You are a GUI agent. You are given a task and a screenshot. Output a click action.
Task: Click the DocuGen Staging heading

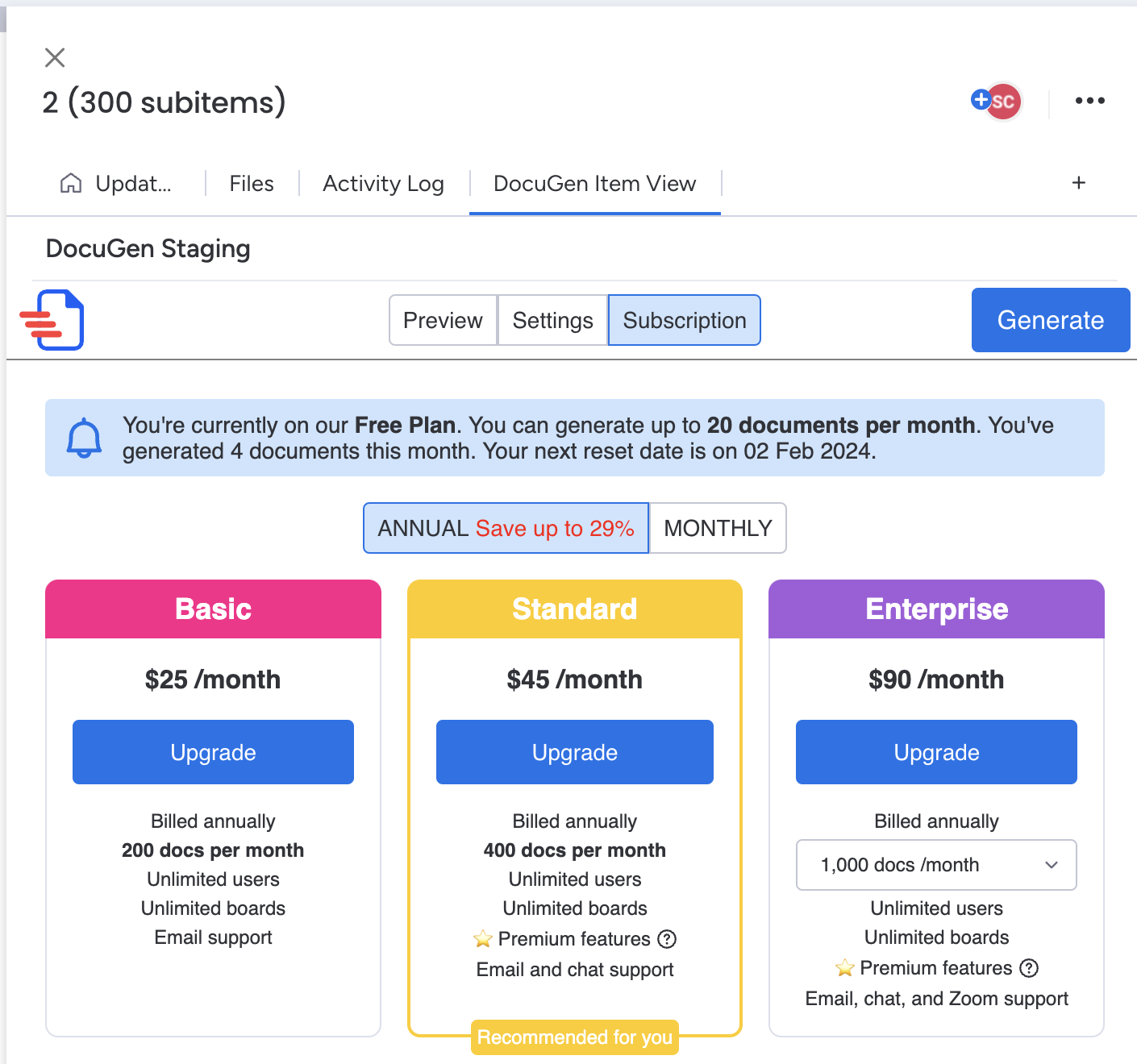(148, 248)
